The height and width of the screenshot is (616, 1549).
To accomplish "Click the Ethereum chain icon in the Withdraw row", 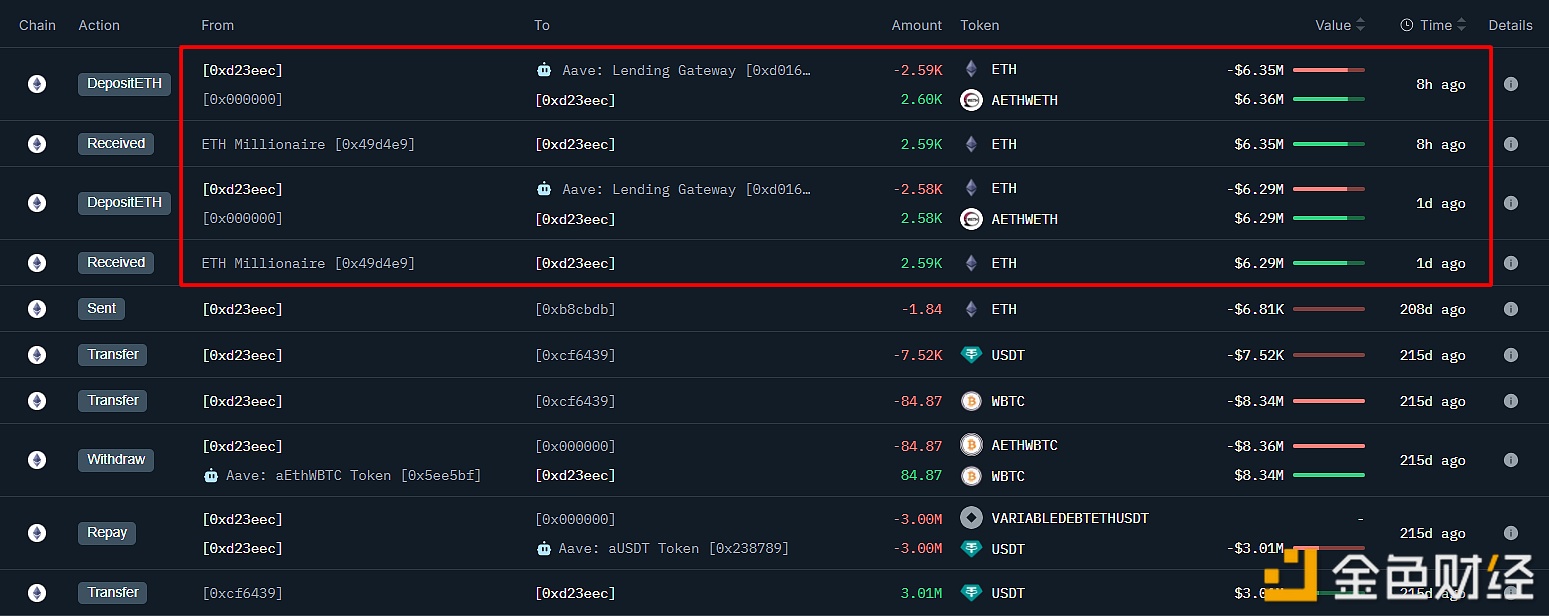I will pos(37,460).
